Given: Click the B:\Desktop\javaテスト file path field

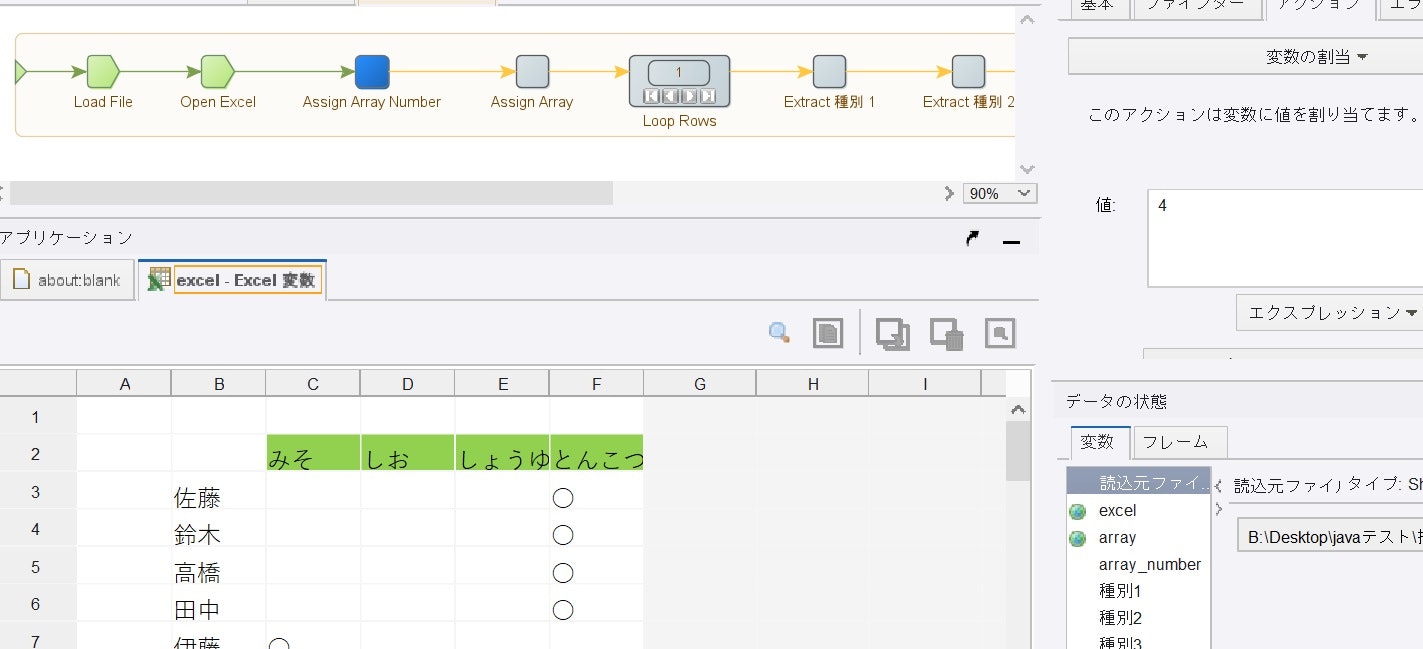Looking at the screenshot, I should 1330,537.
